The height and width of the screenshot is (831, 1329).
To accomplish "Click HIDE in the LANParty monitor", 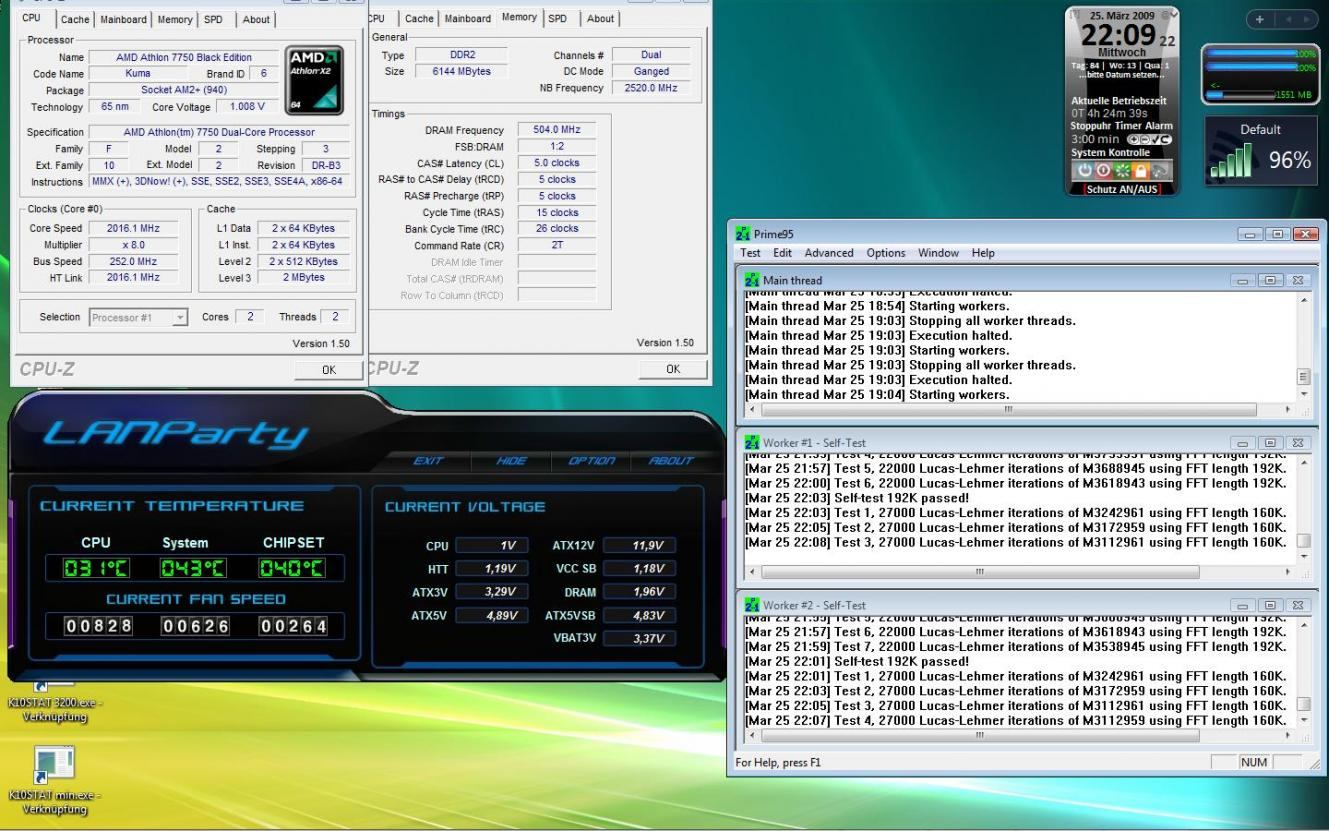I will [511, 460].
